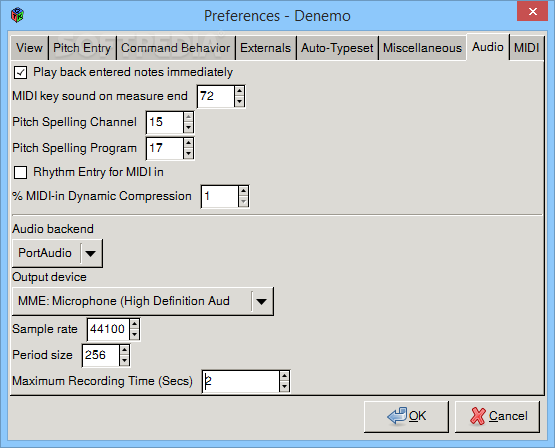Decrease Pitch Spelling Program value
555x448 pixels.
tap(188, 154)
